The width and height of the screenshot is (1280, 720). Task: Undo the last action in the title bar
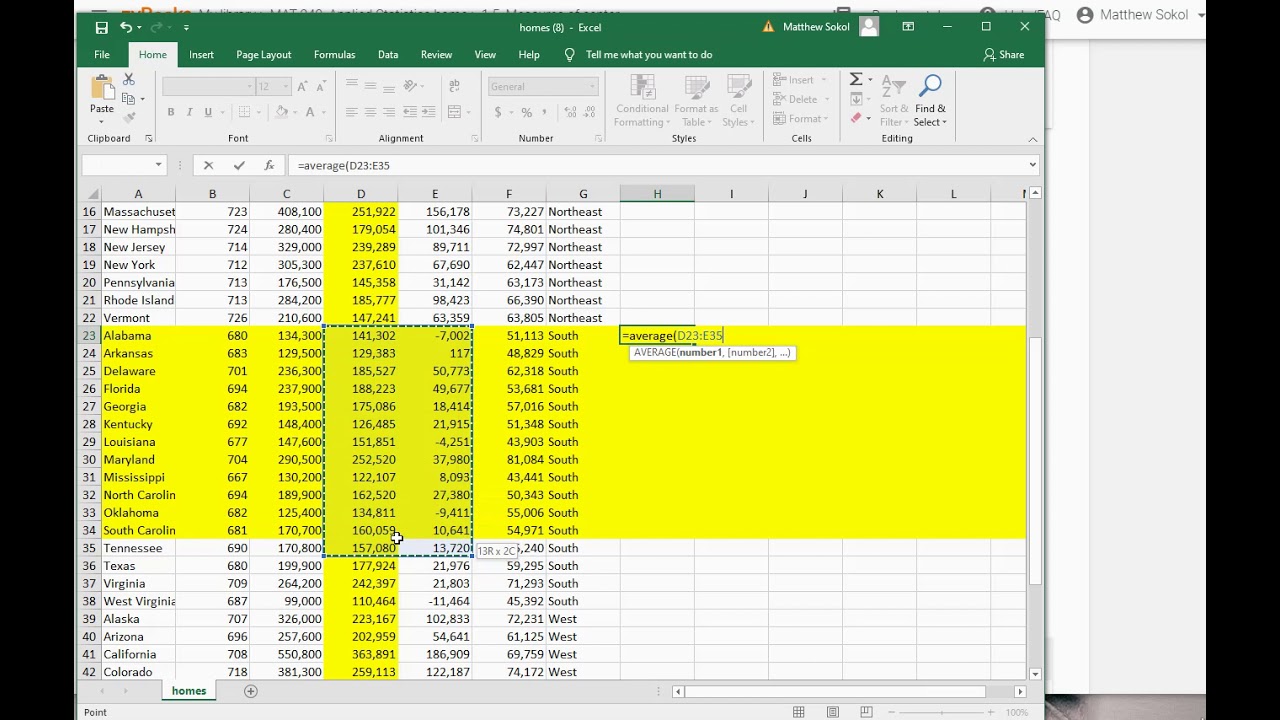tap(126, 27)
